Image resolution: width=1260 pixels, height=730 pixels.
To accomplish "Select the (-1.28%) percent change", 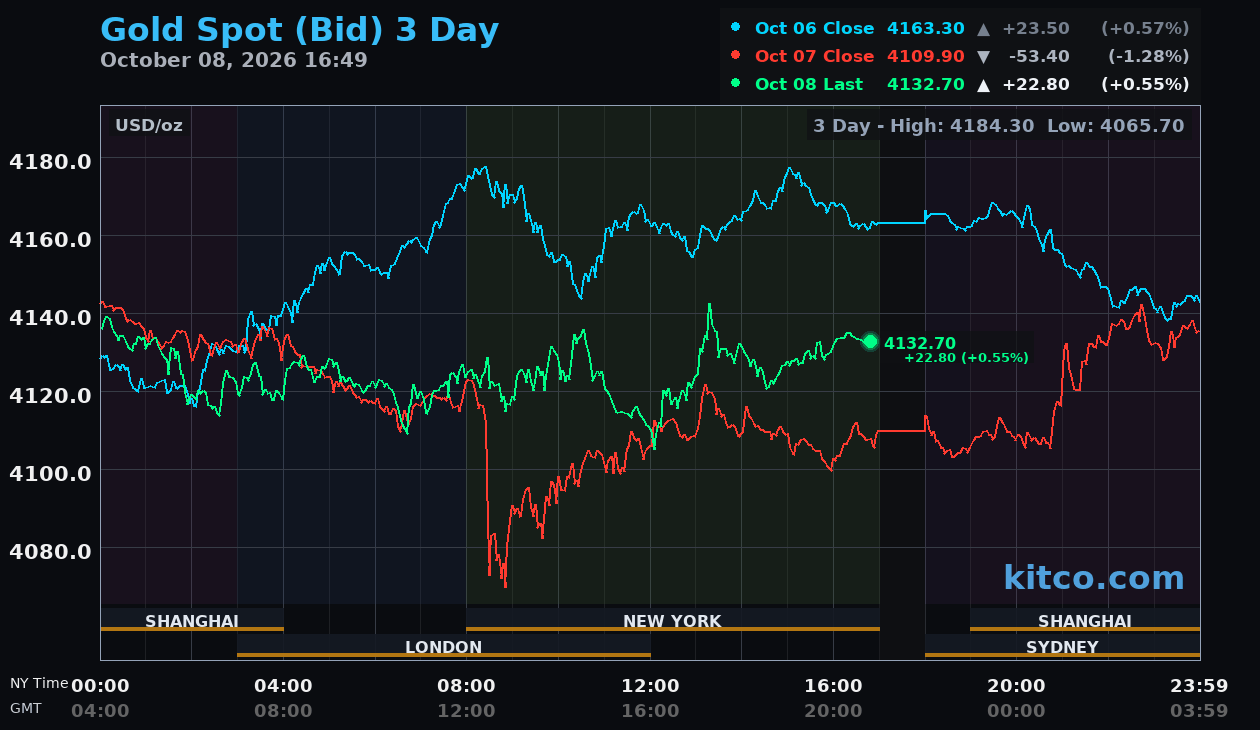I will [x=1149, y=56].
